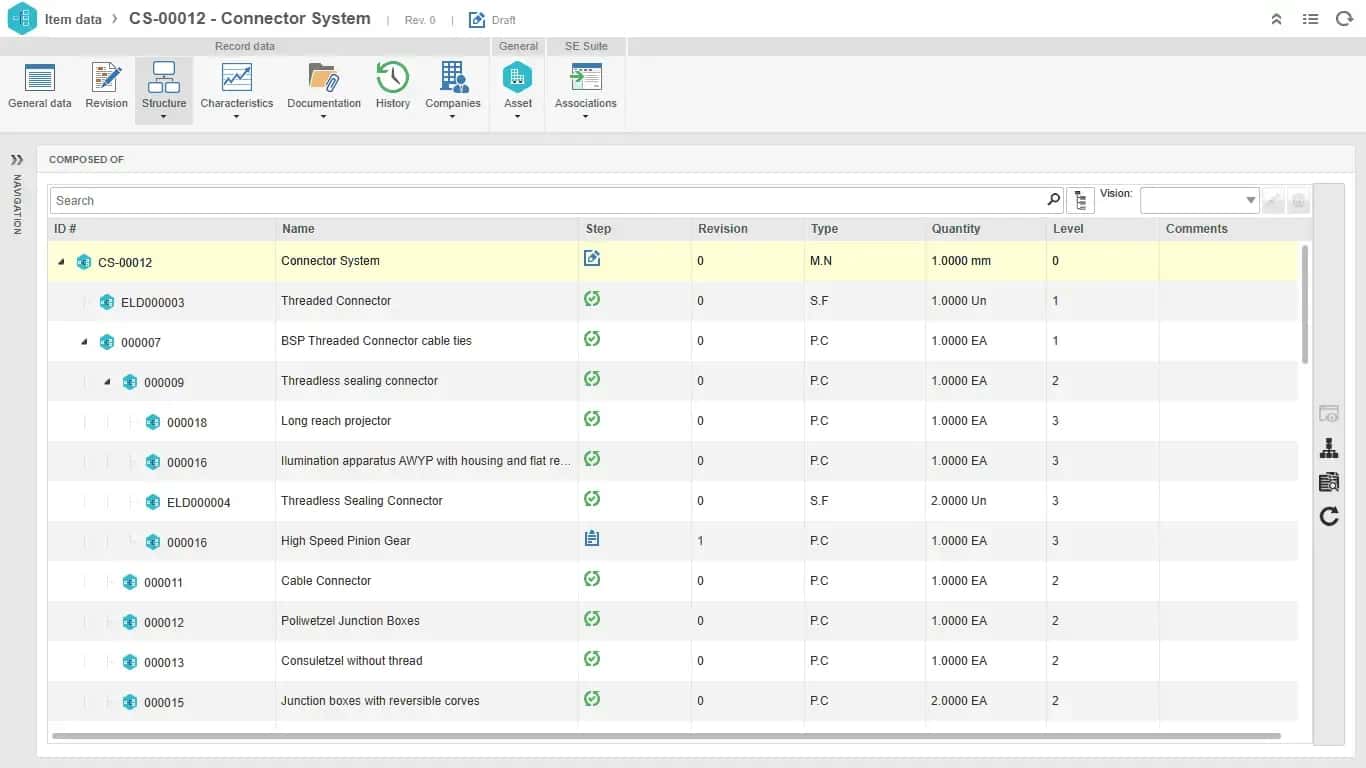The image size is (1366, 768).
Task: Click the SE Suite tab group label
Action: coord(586,46)
